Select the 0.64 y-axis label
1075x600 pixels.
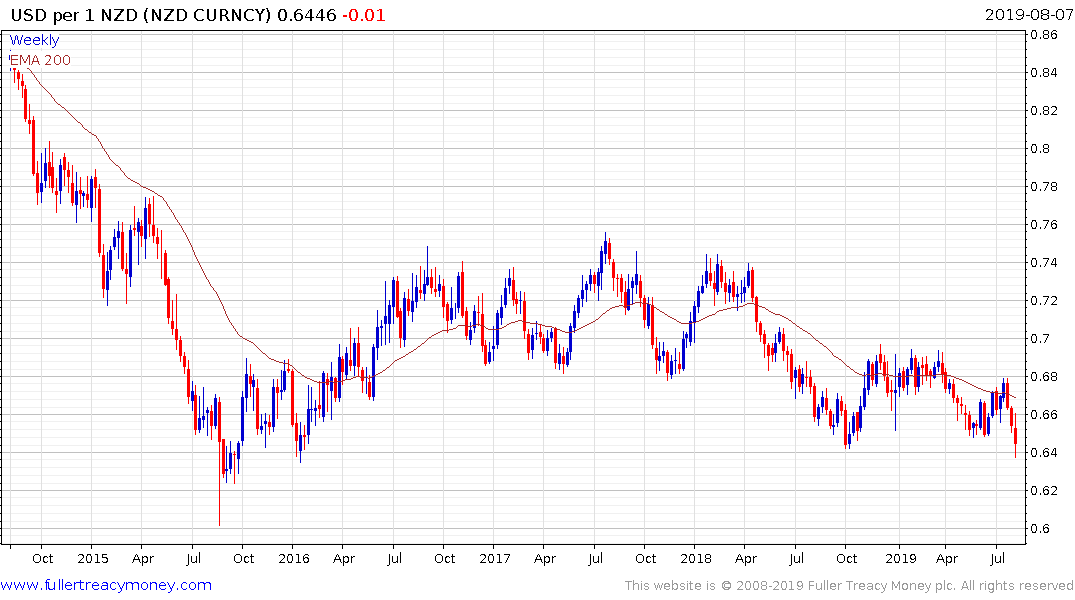coord(1044,453)
